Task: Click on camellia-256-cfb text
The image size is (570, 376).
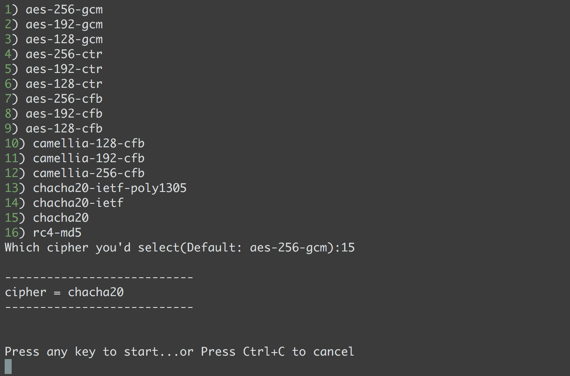Action: click(89, 173)
